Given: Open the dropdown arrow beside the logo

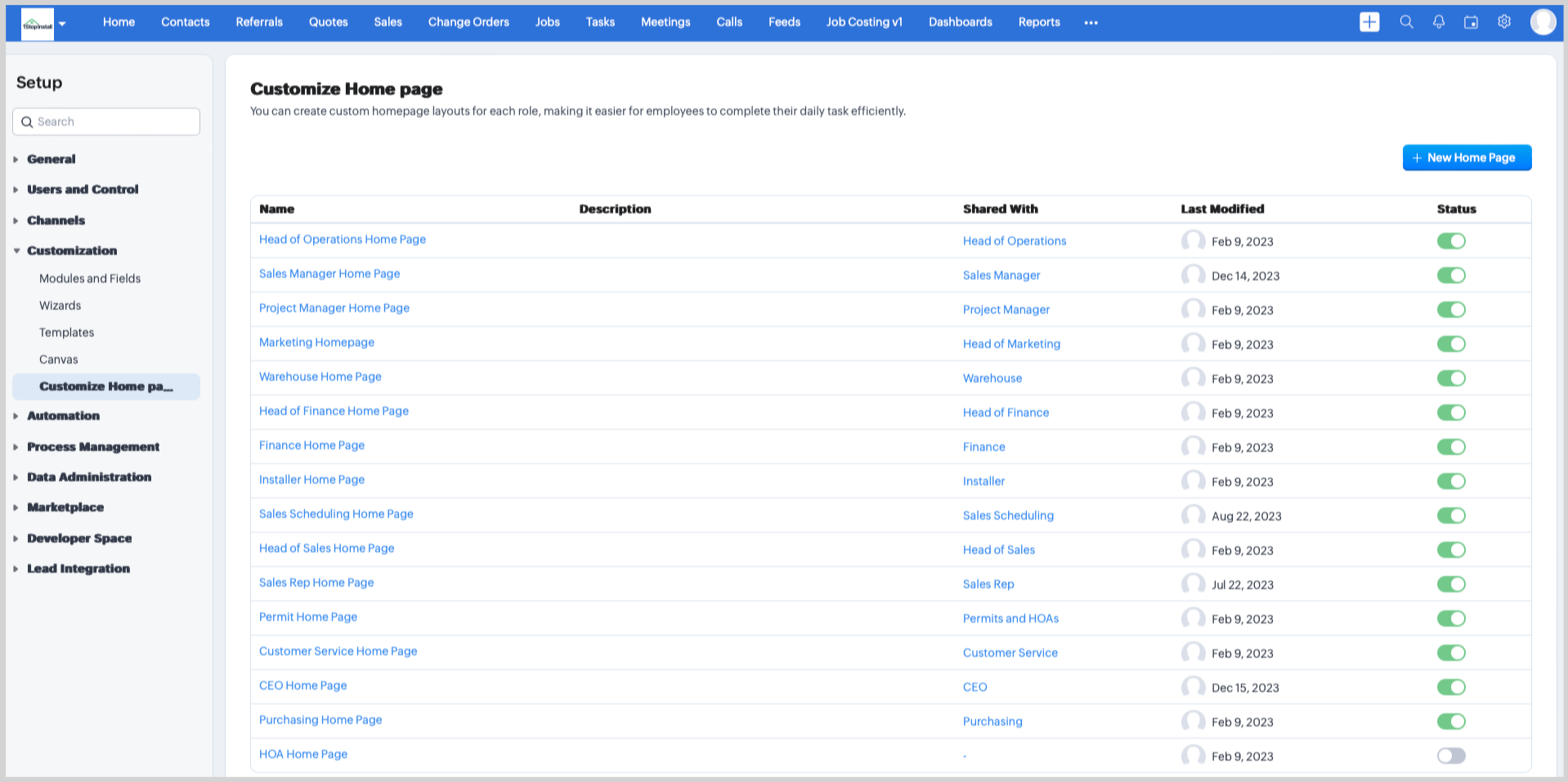Looking at the screenshot, I should (62, 24).
